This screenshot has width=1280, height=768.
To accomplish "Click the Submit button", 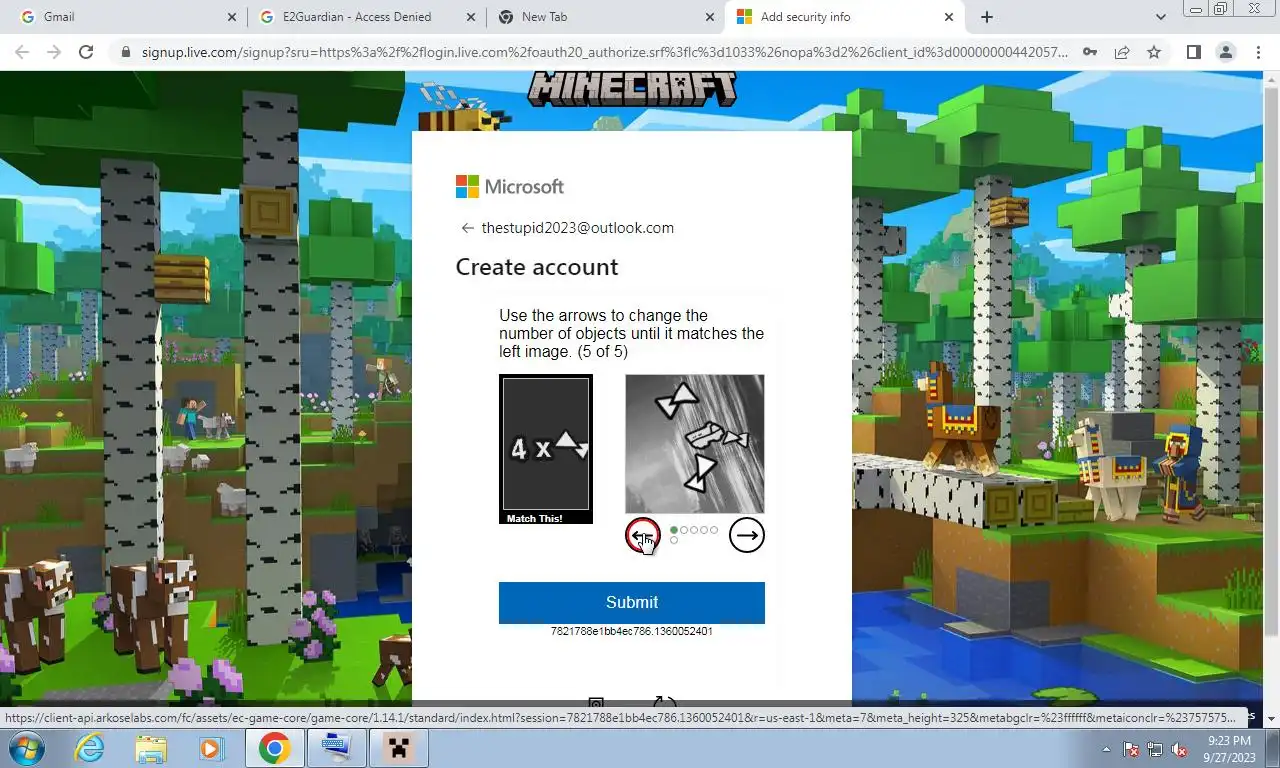I will (x=632, y=603).
